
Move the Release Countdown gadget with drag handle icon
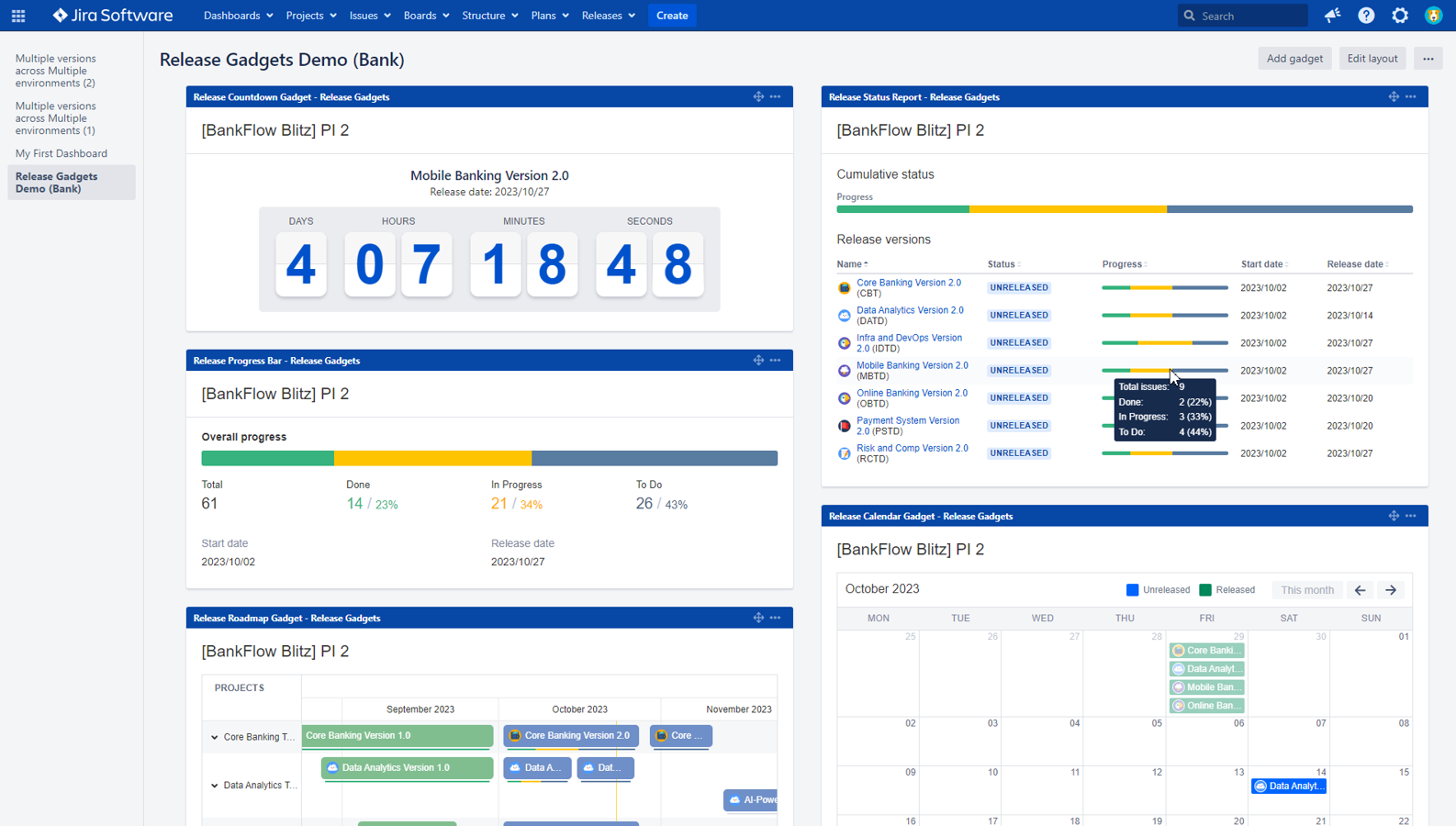pyautogui.click(x=758, y=96)
